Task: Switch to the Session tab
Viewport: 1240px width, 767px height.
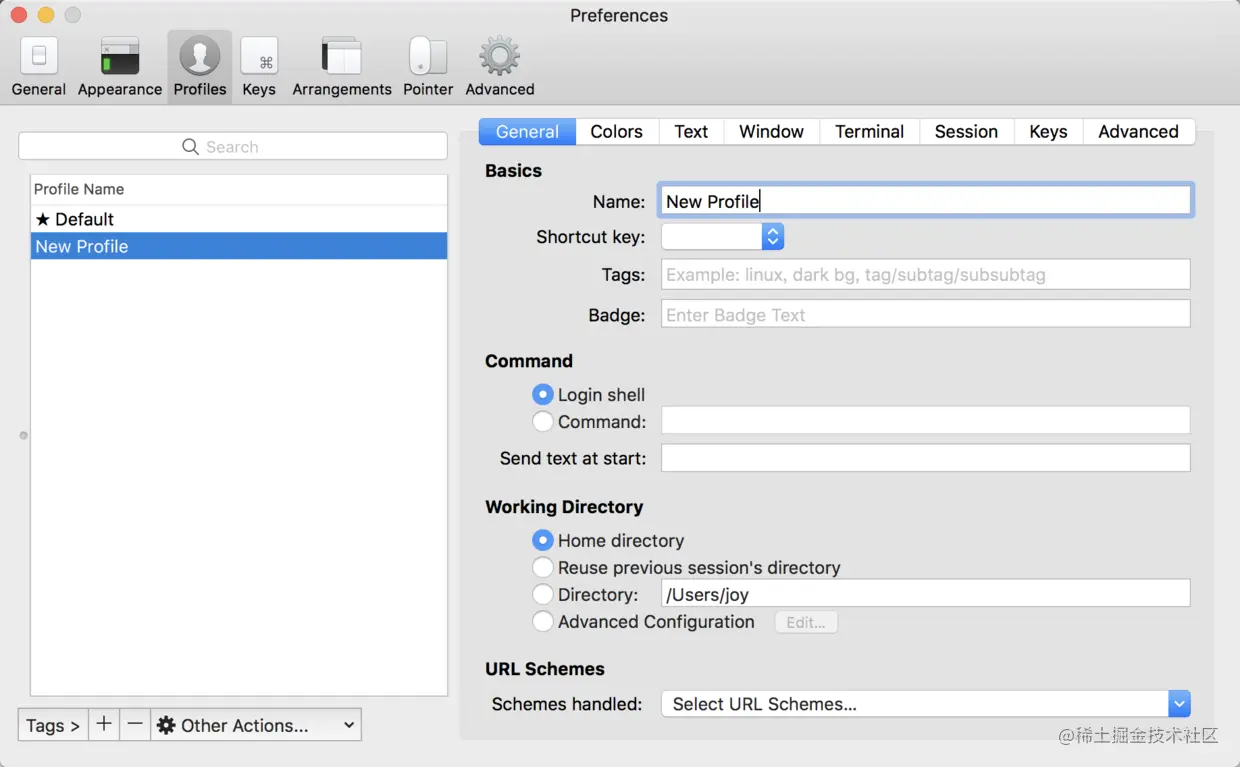Action: pyautogui.click(x=966, y=132)
